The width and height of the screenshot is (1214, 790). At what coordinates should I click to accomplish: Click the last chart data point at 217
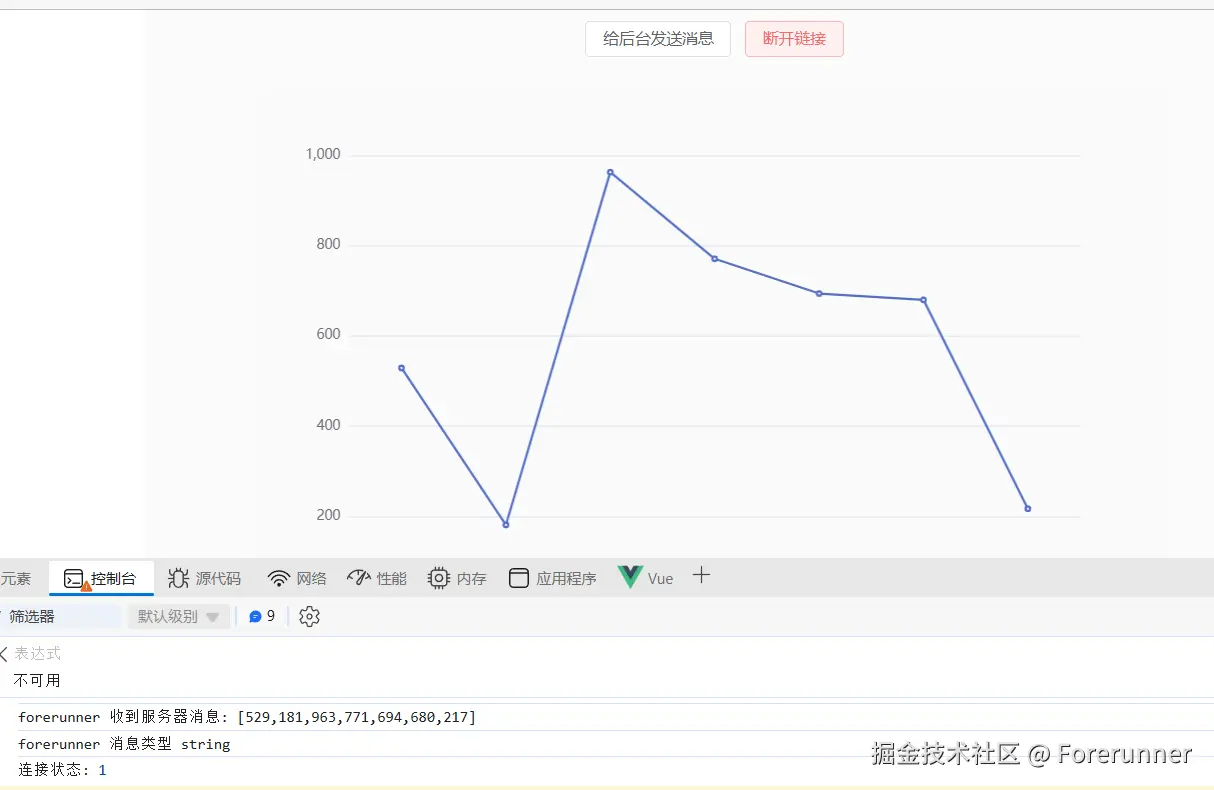[x=1027, y=509]
